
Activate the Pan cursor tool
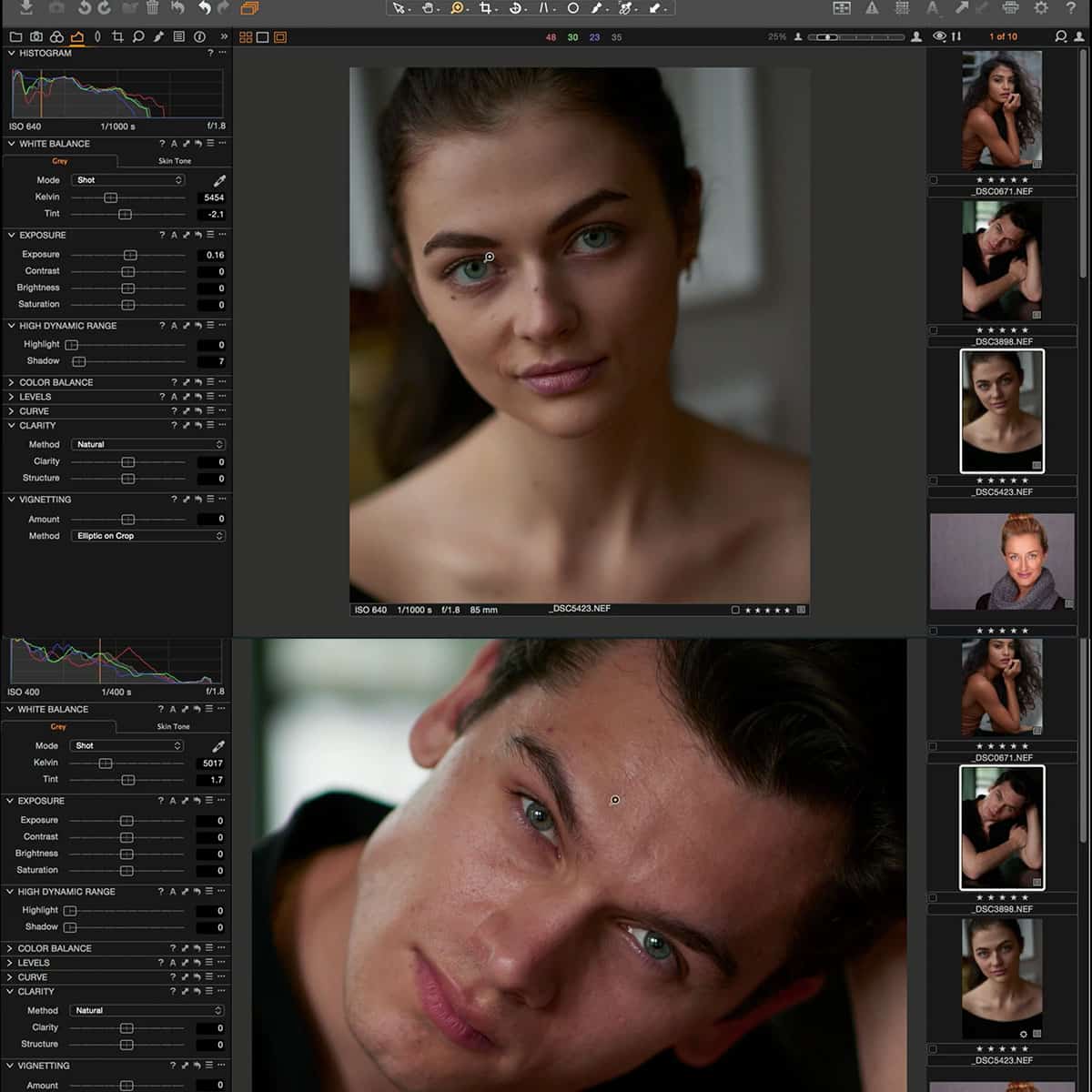pos(426,9)
